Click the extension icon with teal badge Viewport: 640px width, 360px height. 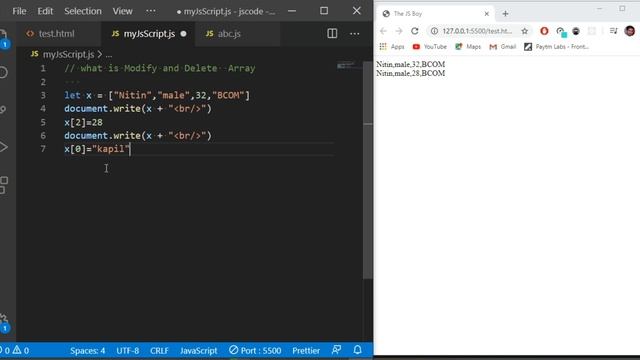pos(561,31)
